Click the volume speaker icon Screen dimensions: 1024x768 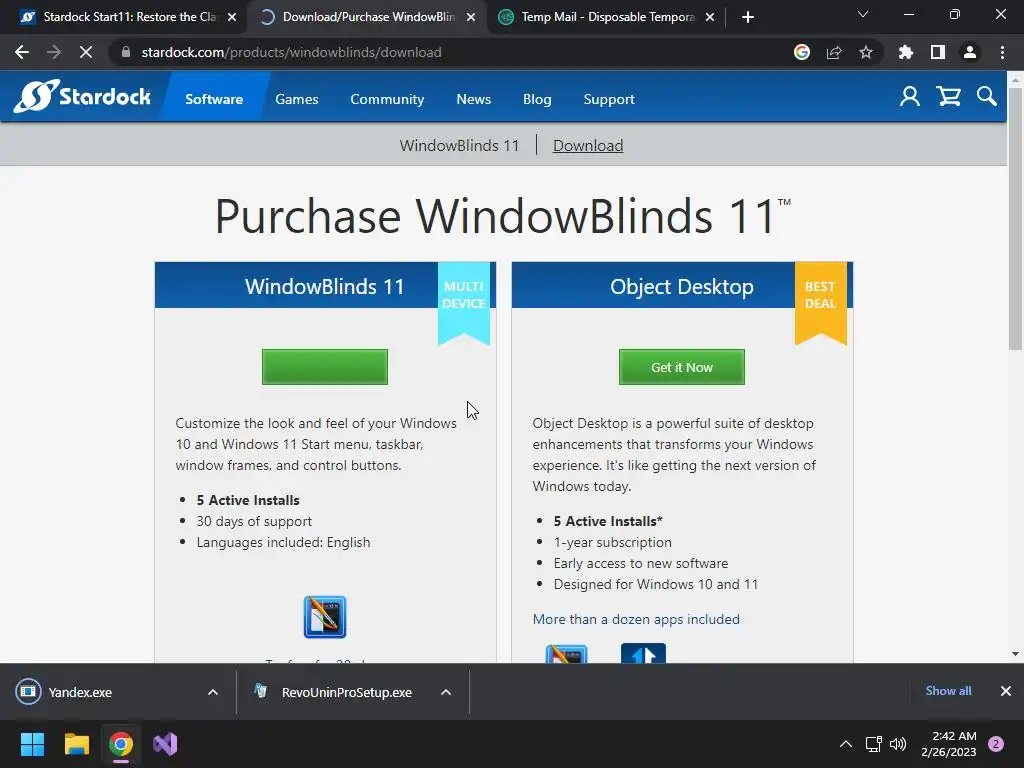[898, 744]
